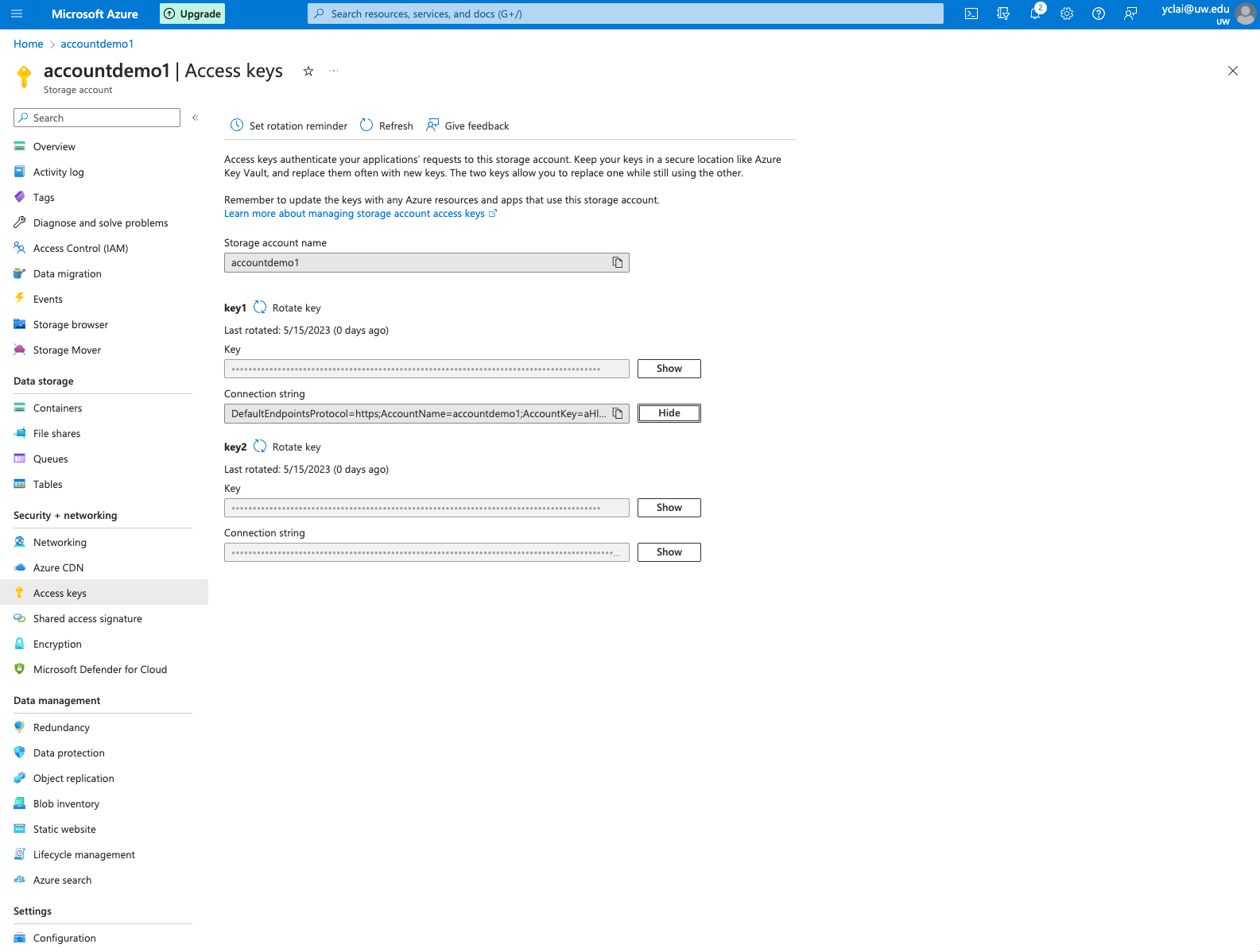The height and width of the screenshot is (952, 1260).
Task: Pin Access keys page to favorites star
Action: click(308, 71)
